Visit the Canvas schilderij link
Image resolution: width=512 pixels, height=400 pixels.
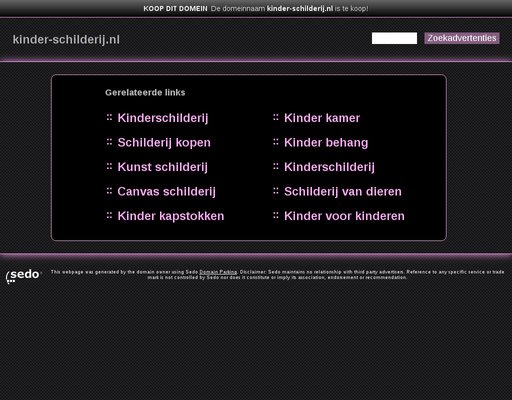(x=166, y=192)
